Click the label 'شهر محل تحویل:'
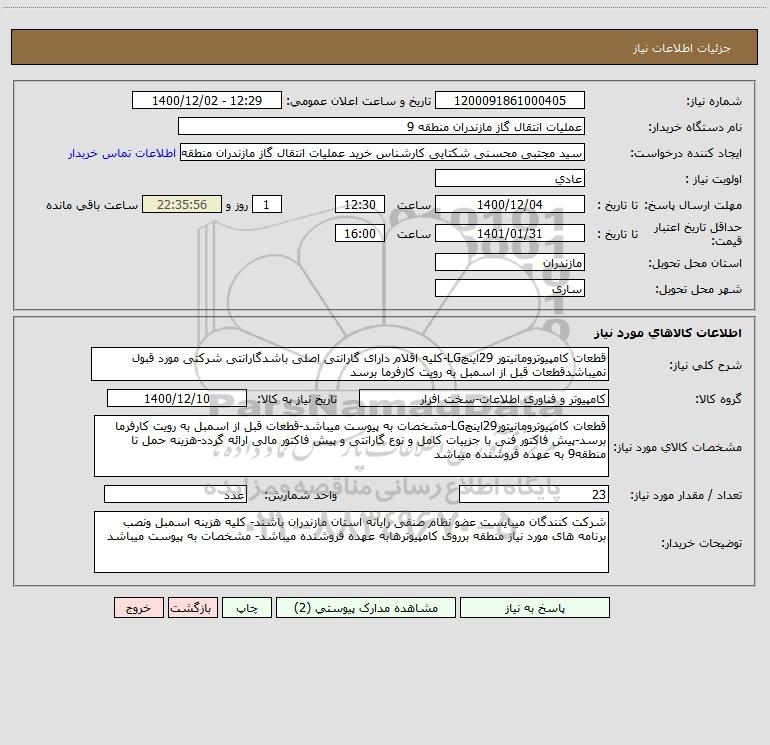The height and width of the screenshot is (745, 770). 698,289
